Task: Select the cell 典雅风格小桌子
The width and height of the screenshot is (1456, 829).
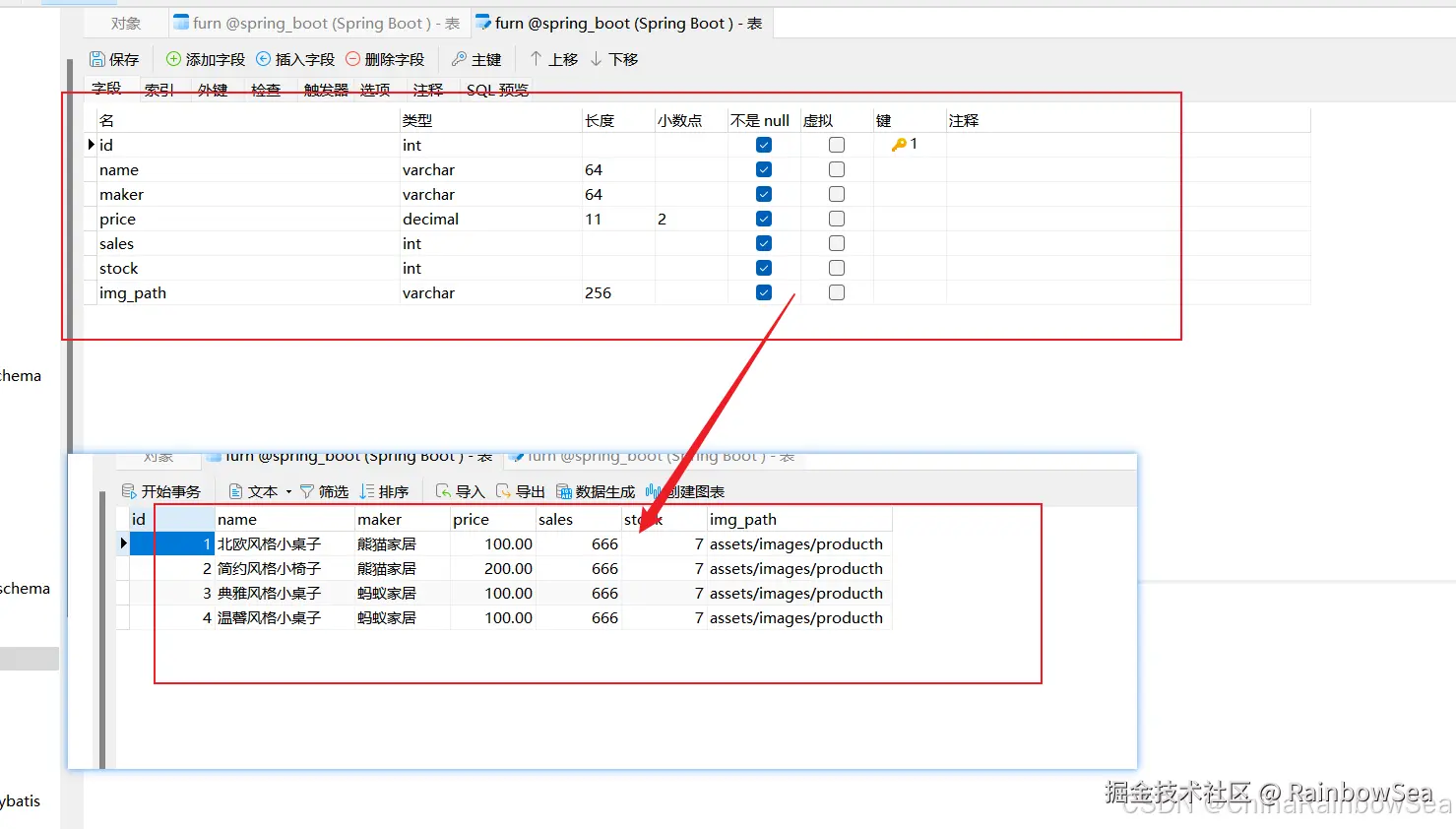Action: click(x=285, y=593)
